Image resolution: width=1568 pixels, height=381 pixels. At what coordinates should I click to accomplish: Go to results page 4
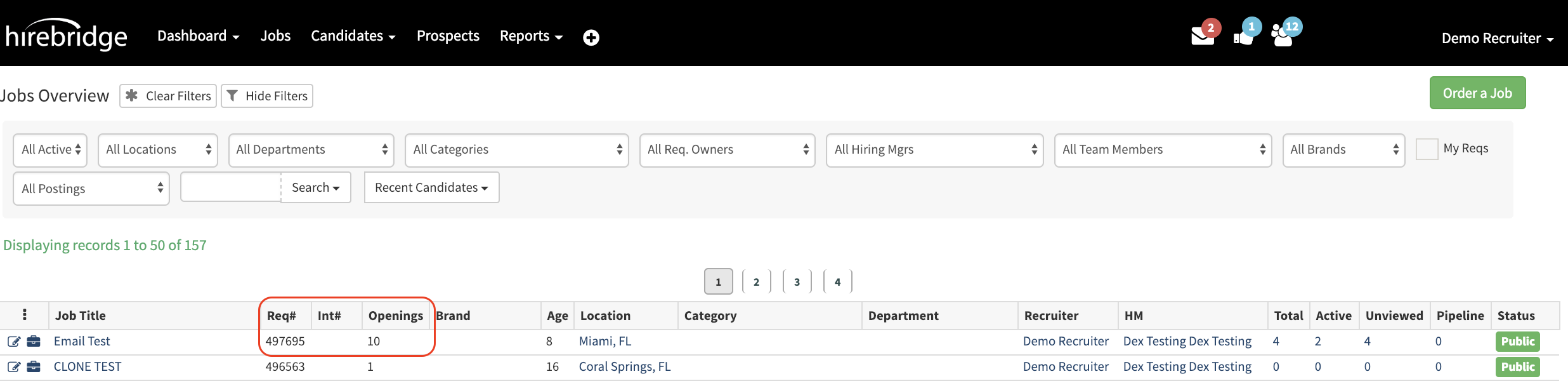point(837,282)
